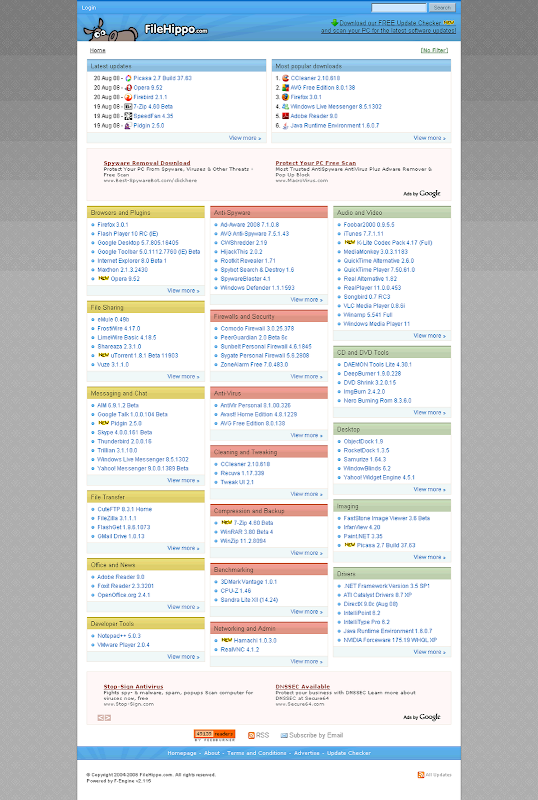Click the All Updates feed icon
The width and height of the screenshot is (538, 800).
pyautogui.click(x=421, y=774)
